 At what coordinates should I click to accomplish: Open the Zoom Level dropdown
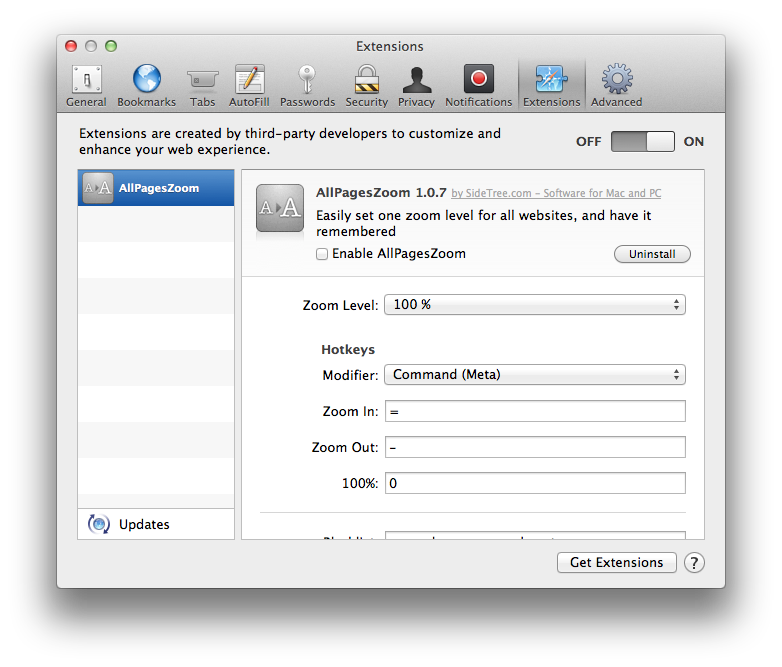point(535,304)
